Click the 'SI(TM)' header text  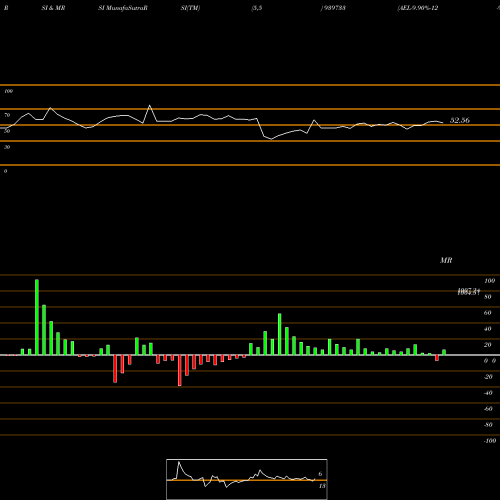pyautogui.click(x=190, y=8)
